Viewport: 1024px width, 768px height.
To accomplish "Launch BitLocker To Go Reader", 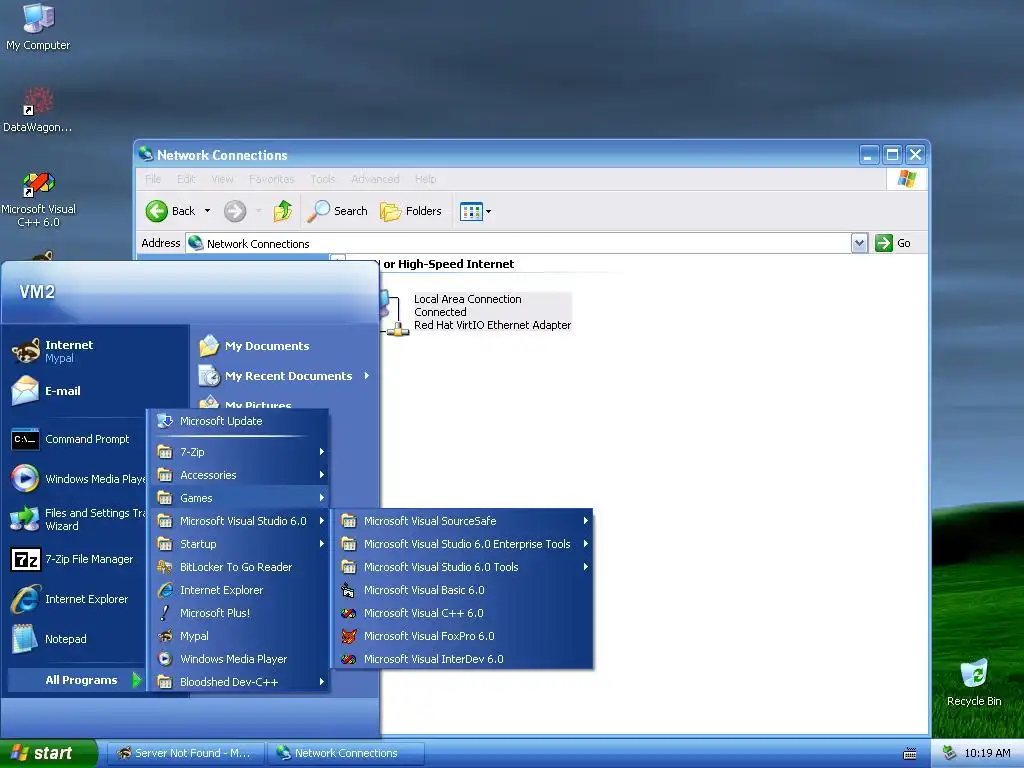I will pos(238,567).
